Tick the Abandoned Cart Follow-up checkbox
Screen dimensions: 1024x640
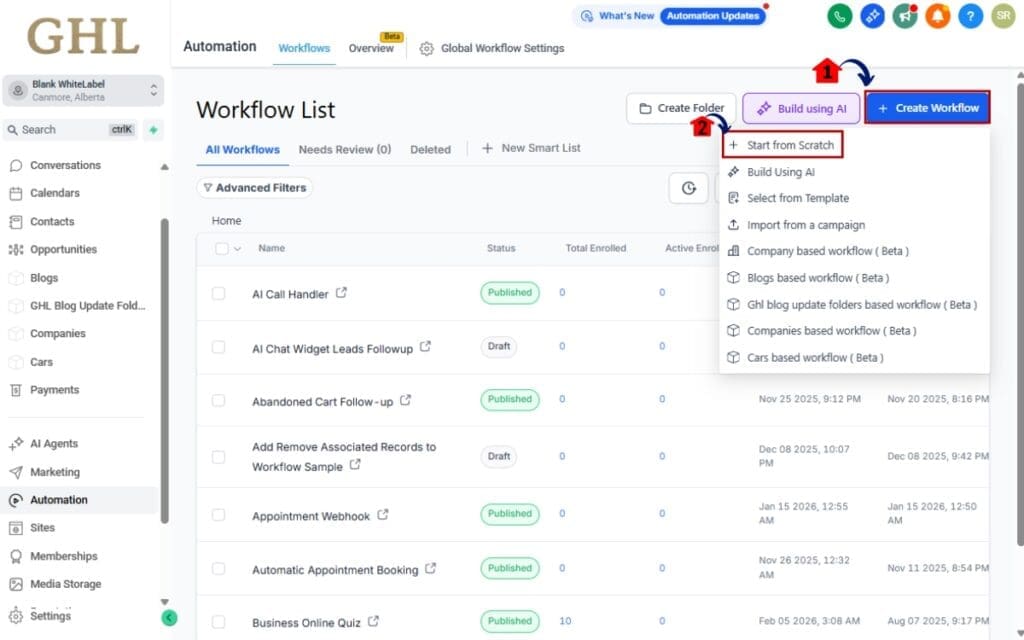click(219, 400)
